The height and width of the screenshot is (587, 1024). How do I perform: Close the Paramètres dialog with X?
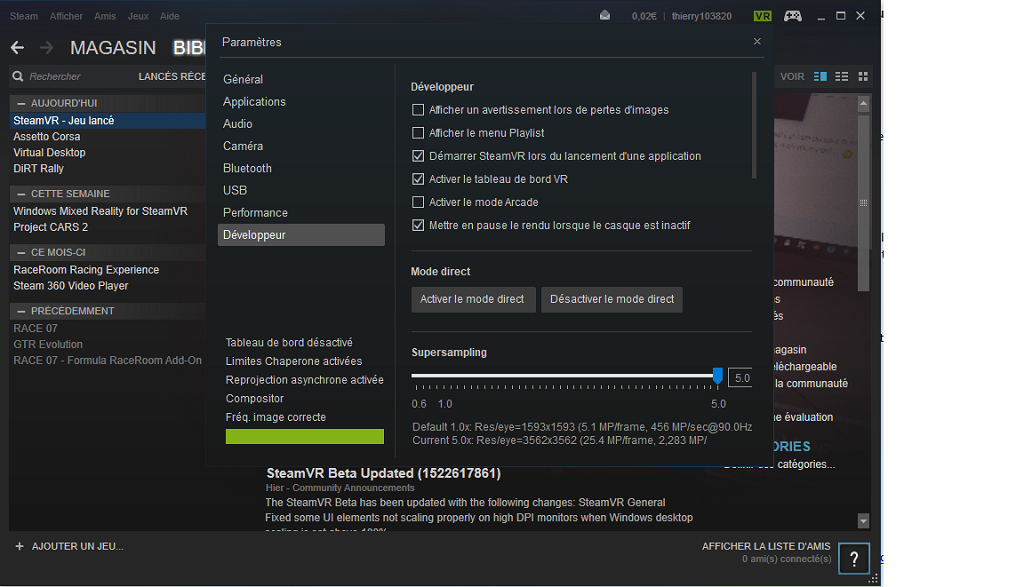coord(757,41)
